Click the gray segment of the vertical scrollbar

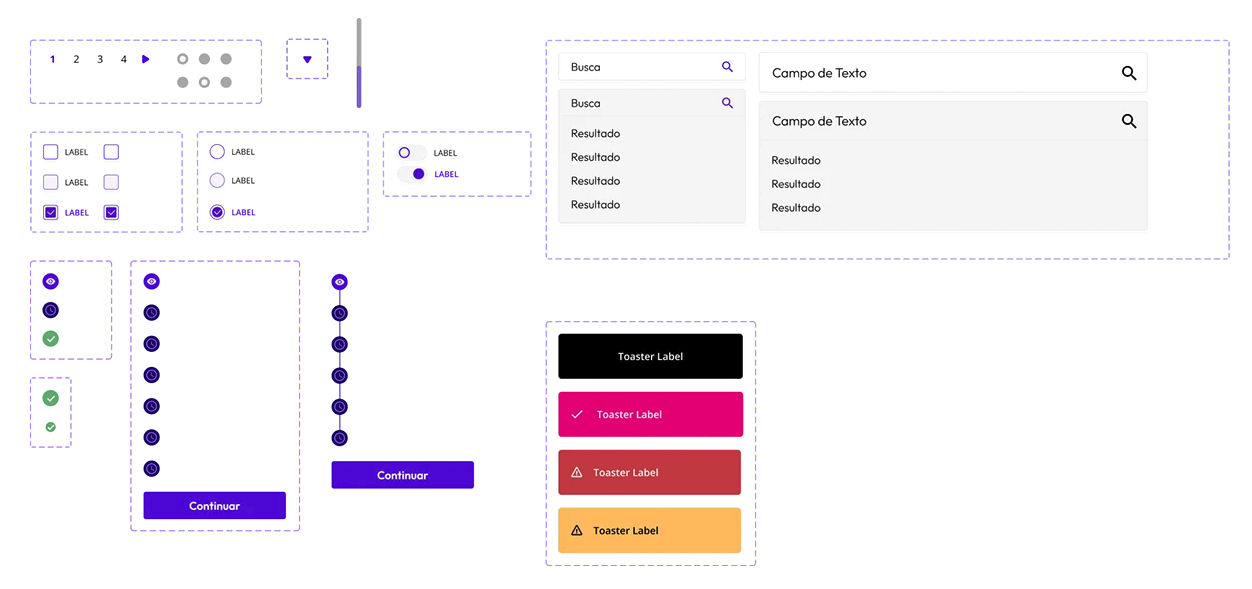(359, 42)
